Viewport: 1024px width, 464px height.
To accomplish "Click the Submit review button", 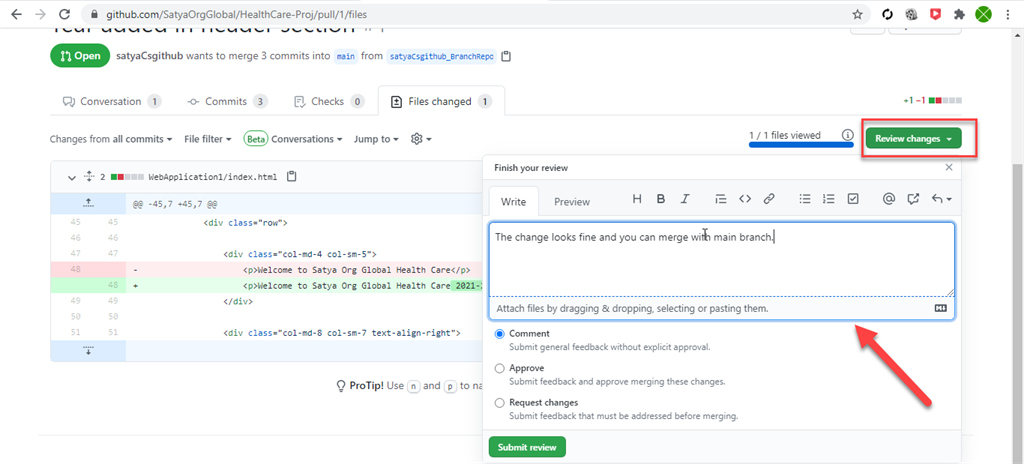I will (x=527, y=448).
